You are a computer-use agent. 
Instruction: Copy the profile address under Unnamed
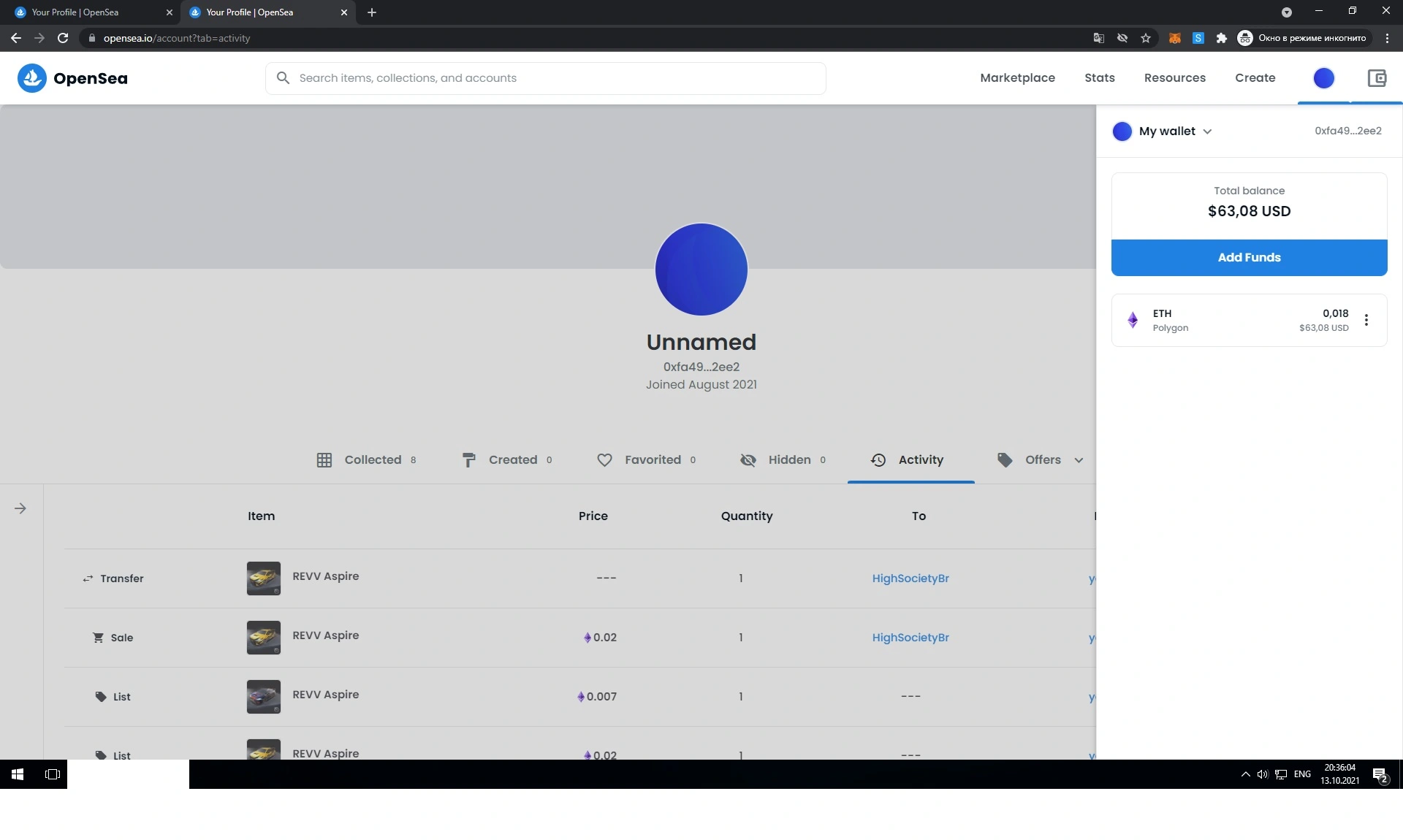pyautogui.click(x=701, y=367)
